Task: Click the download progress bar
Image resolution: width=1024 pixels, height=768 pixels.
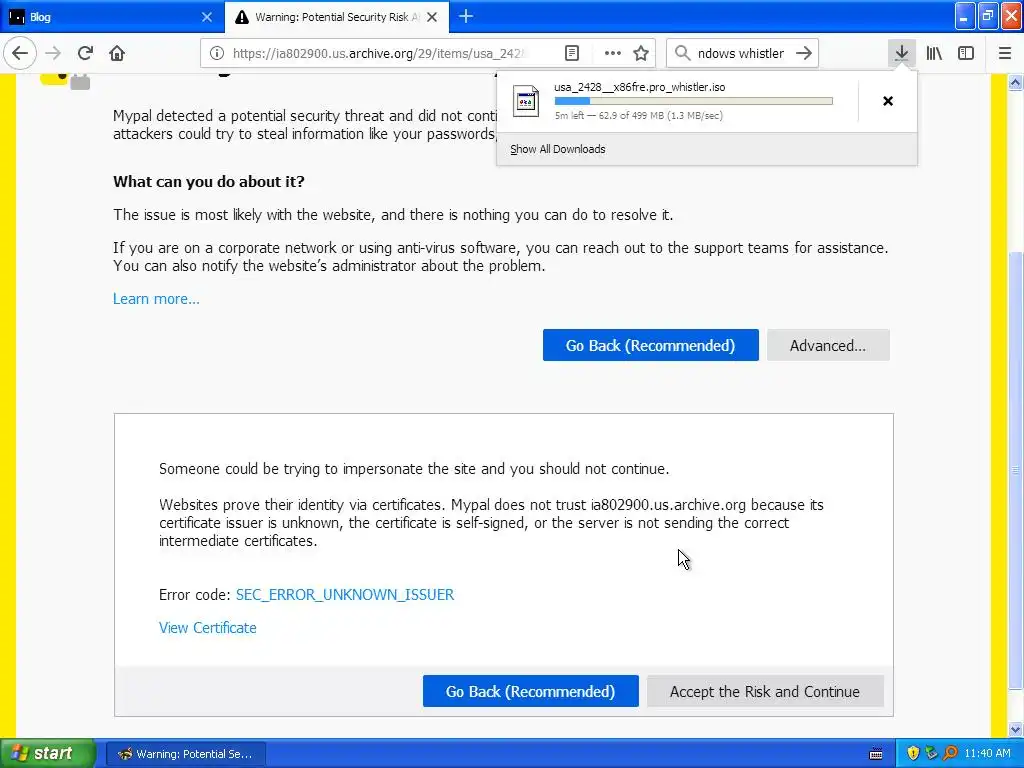Action: pos(694,101)
